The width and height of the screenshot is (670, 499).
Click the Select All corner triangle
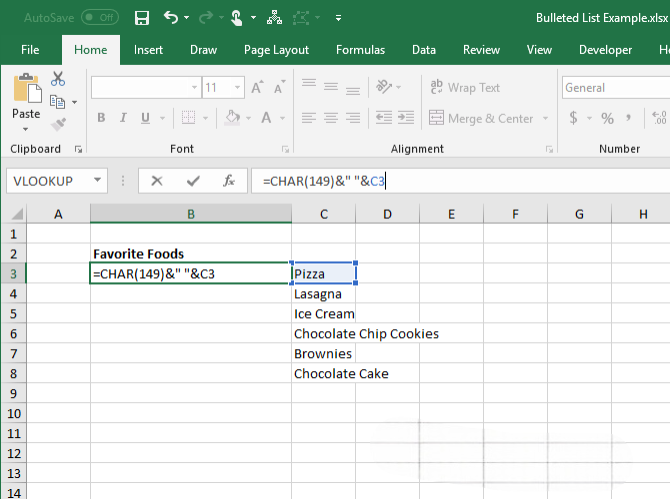pos(15,213)
